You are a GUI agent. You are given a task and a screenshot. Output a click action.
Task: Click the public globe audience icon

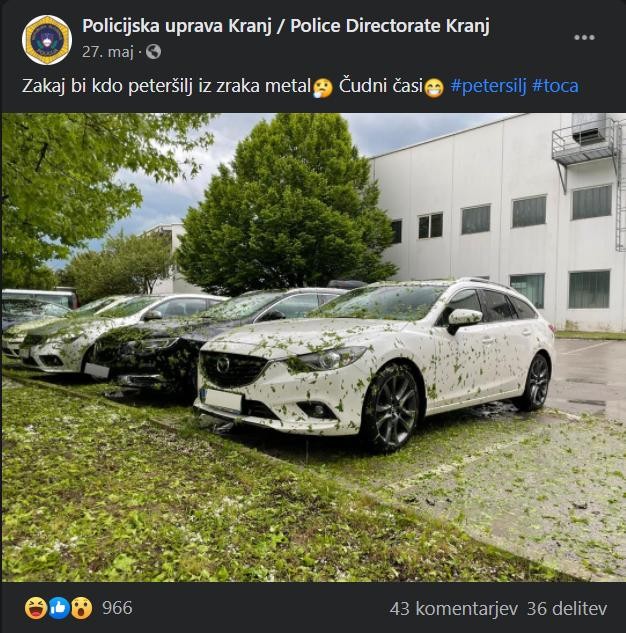[x=153, y=52]
